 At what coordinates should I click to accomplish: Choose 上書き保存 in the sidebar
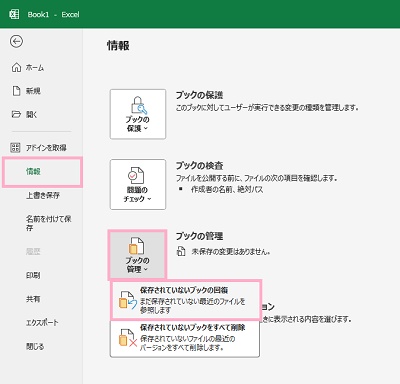(x=43, y=195)
